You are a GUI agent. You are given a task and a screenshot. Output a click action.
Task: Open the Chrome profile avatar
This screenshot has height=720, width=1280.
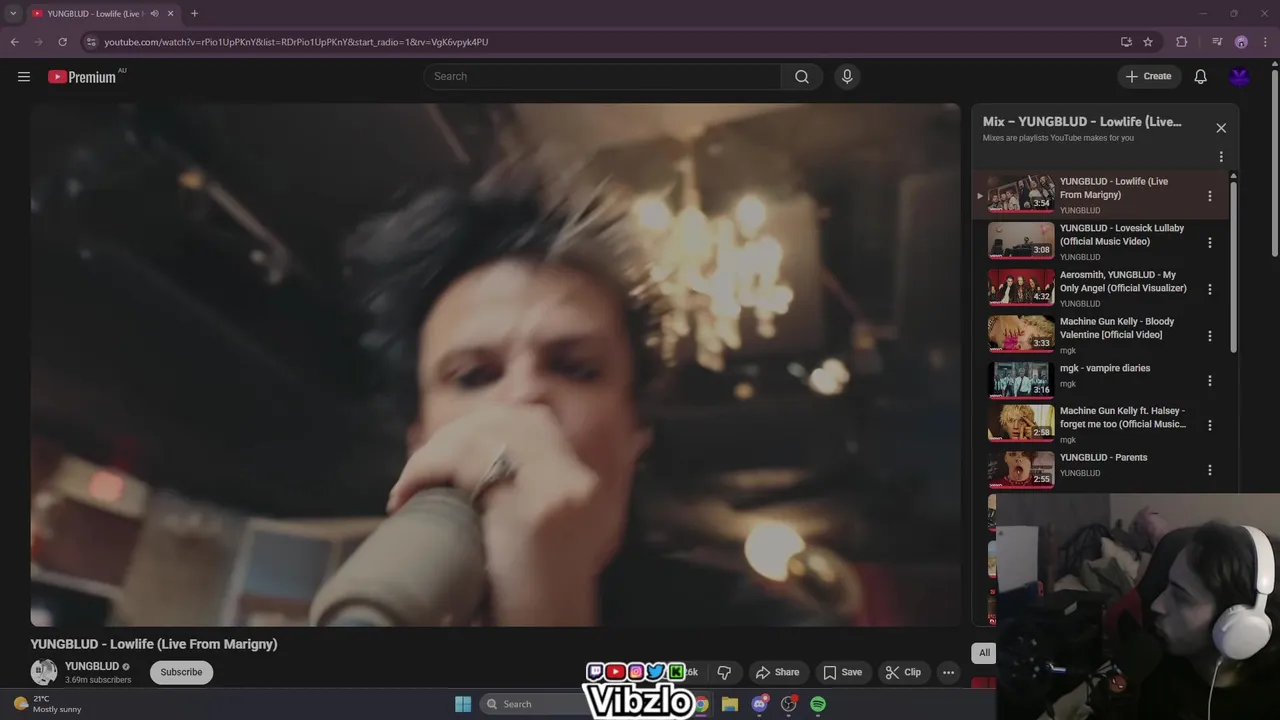[1241, 42]
